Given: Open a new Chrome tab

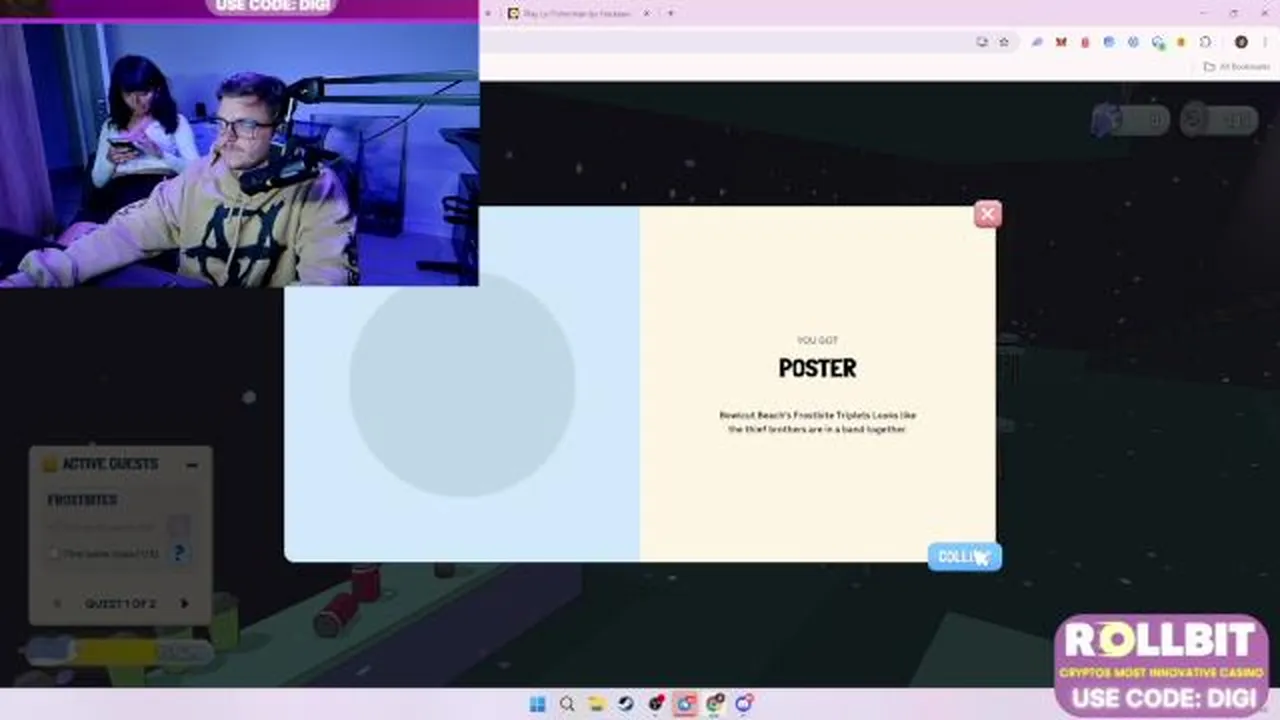Looking at the screenshot, I should [670, 13].
